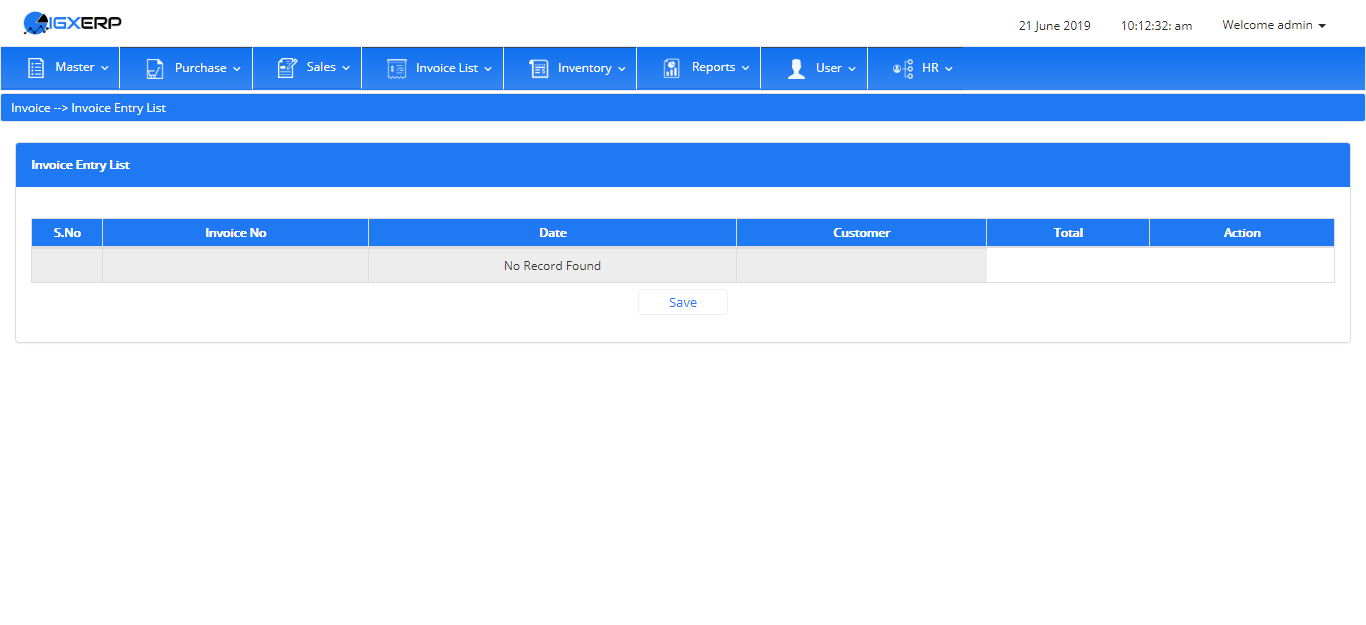Click the User silhouette icon
1366x625 pixels.
(x=796, y=69)
